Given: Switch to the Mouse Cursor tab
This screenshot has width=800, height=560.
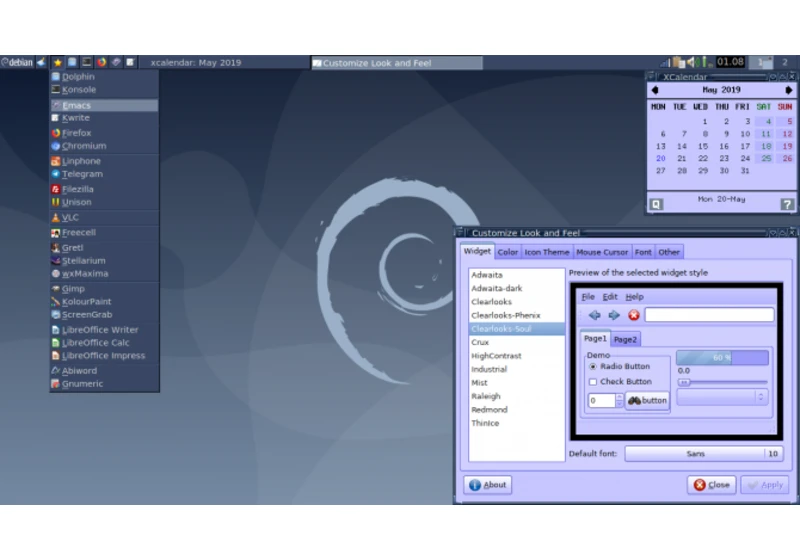Looking at the screenshot, I should click(x=602, y=252).
